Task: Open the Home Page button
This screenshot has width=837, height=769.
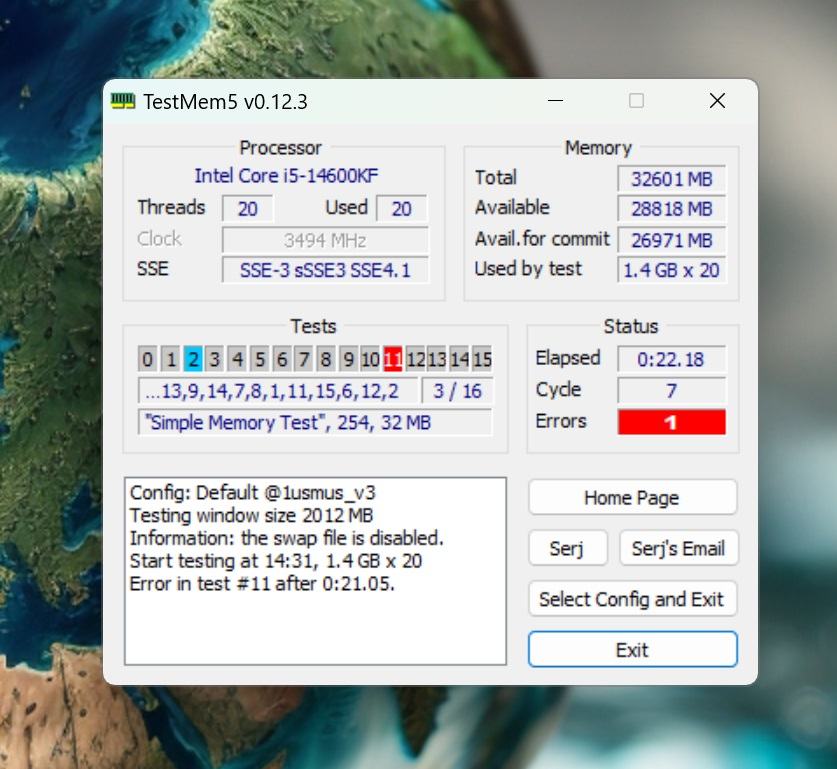Action: tap(633, 497)
